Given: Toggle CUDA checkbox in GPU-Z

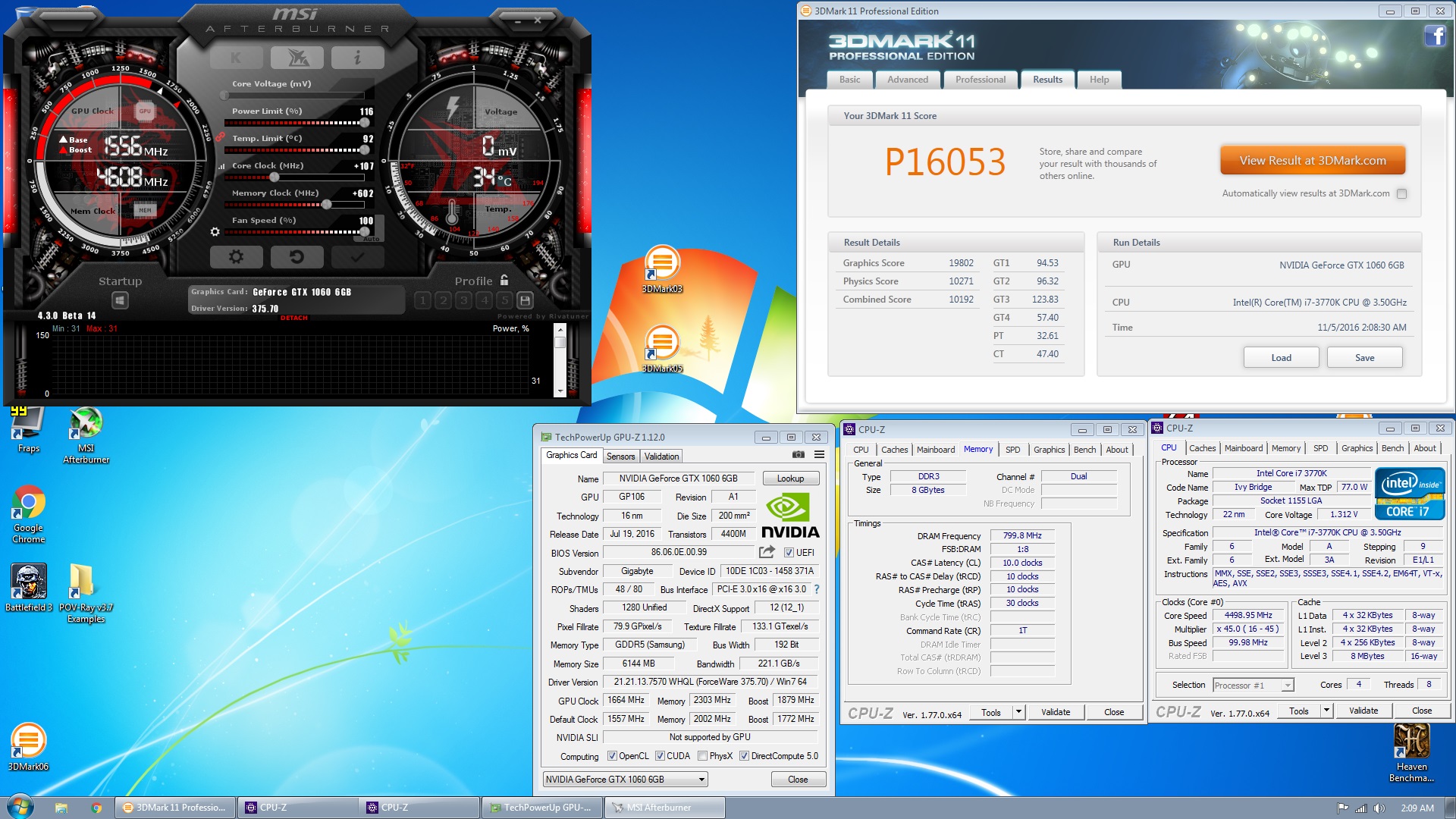Looking at the screenshot, I should click(660, 756).
